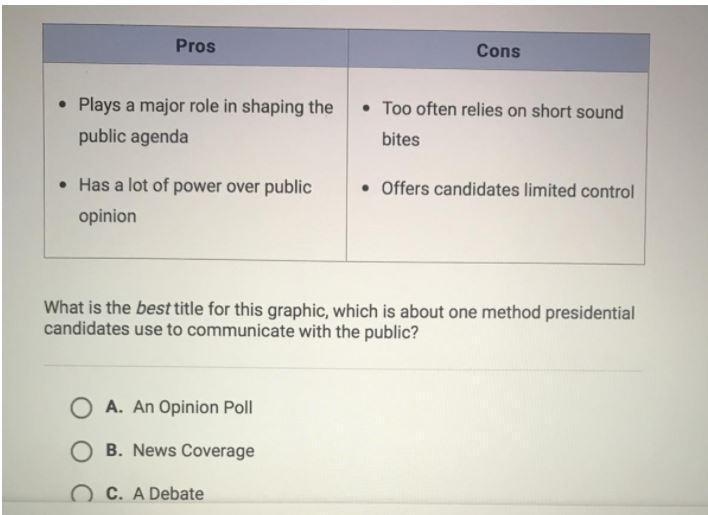Click the question text about presidential candidates

(339, 321)
